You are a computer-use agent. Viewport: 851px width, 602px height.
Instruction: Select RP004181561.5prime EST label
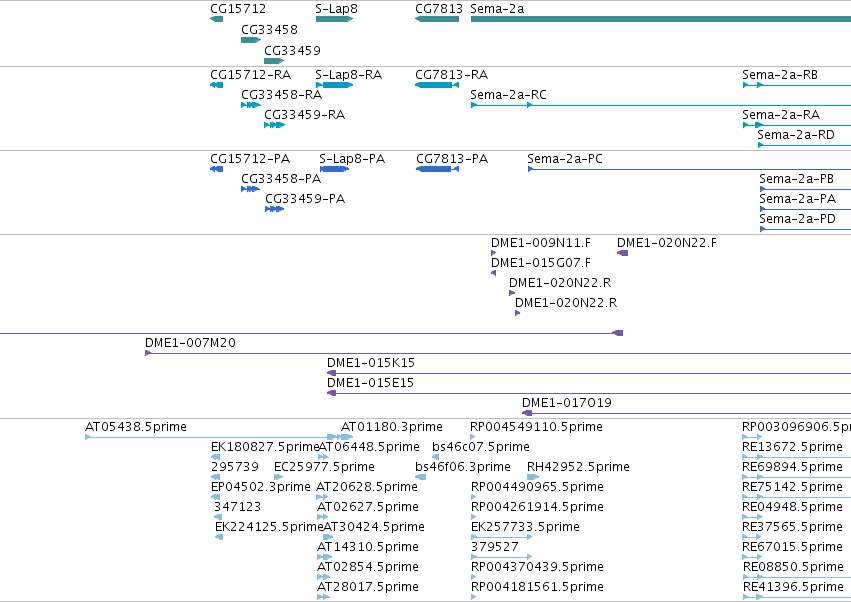point(537,587)
